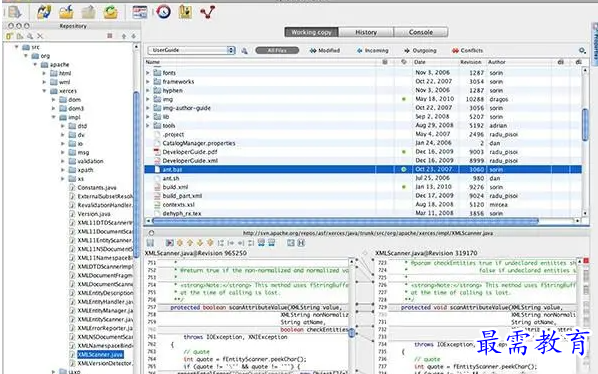Open the gear settings icon near Conflicts
The height and width of the screenshot is (374, 598).
click(x=582, y=50)
